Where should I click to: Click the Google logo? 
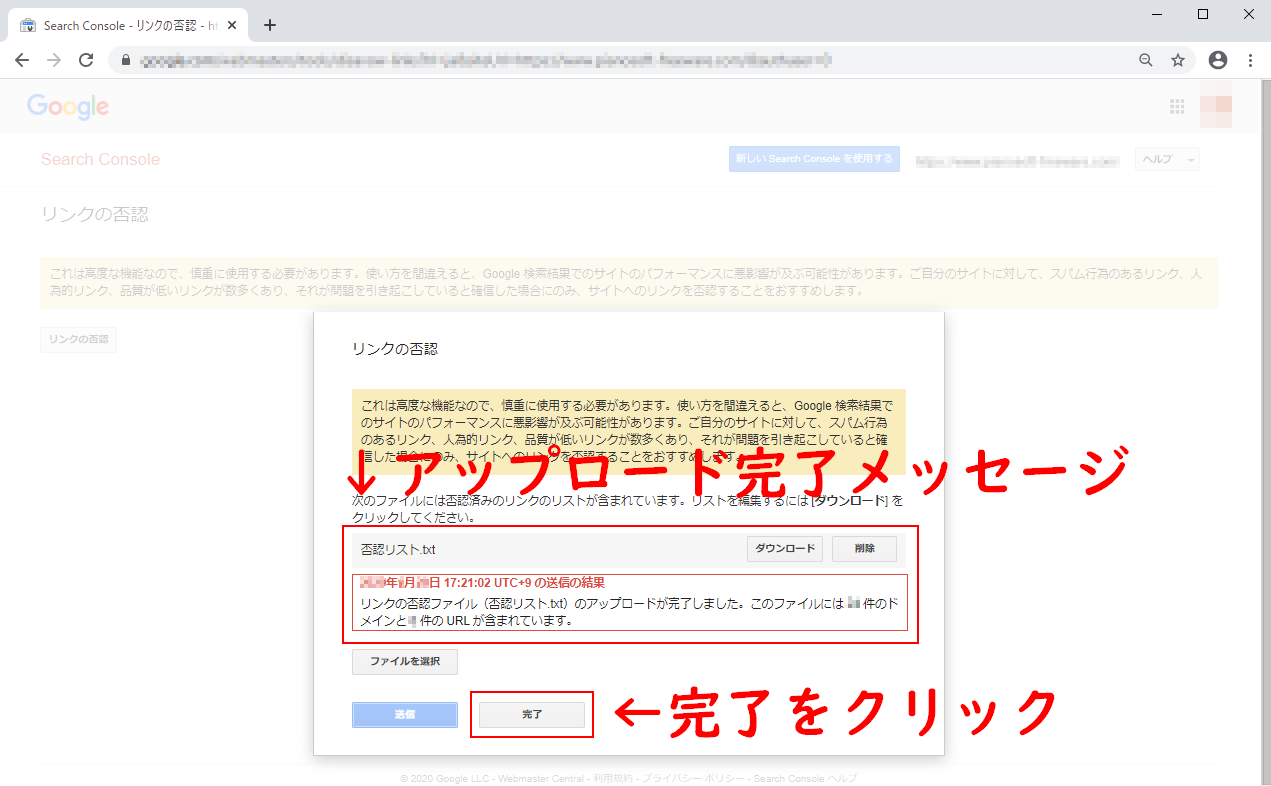click(68, 107)
